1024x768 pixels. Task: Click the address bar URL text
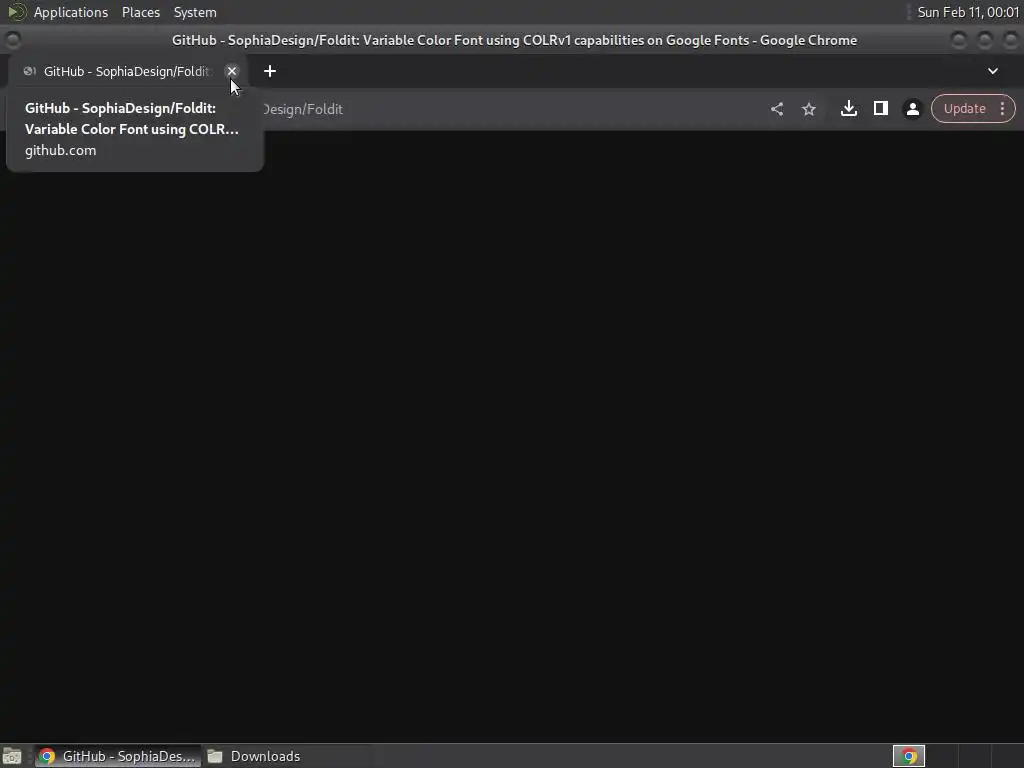click(302, 109)
